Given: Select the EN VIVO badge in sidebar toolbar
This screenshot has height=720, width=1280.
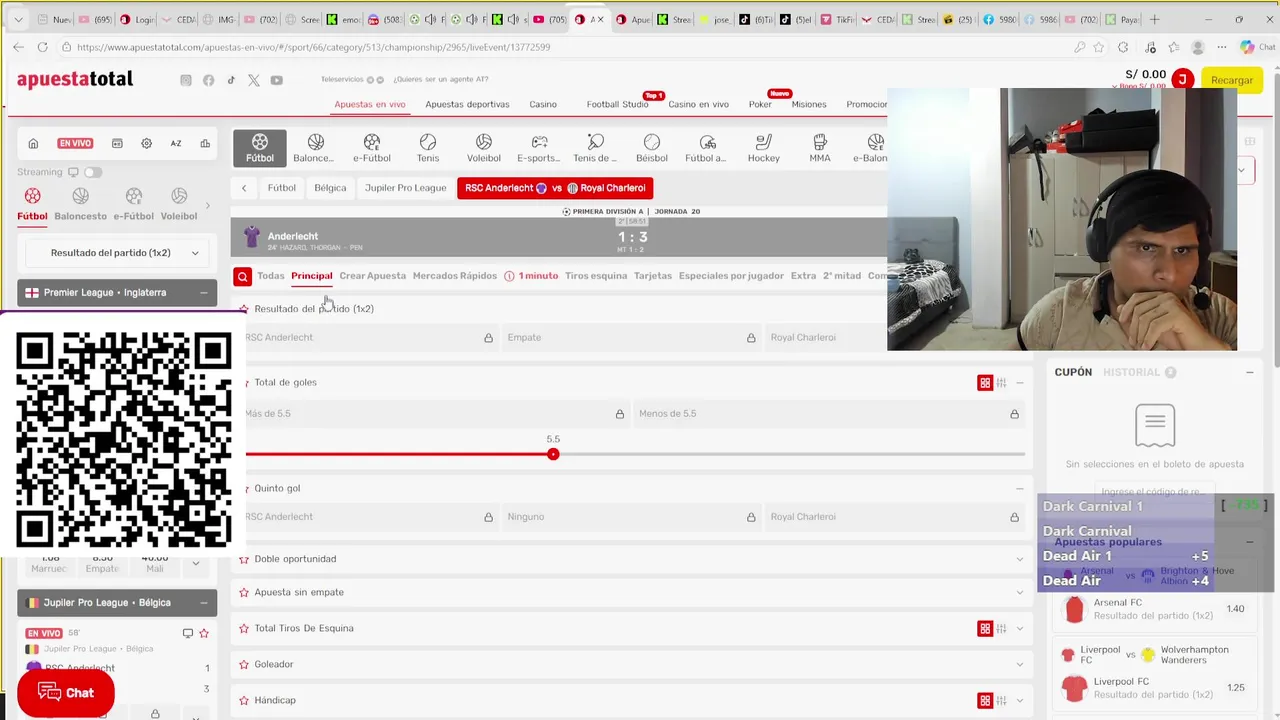Looking at the screenshot, I should point(75,143).
